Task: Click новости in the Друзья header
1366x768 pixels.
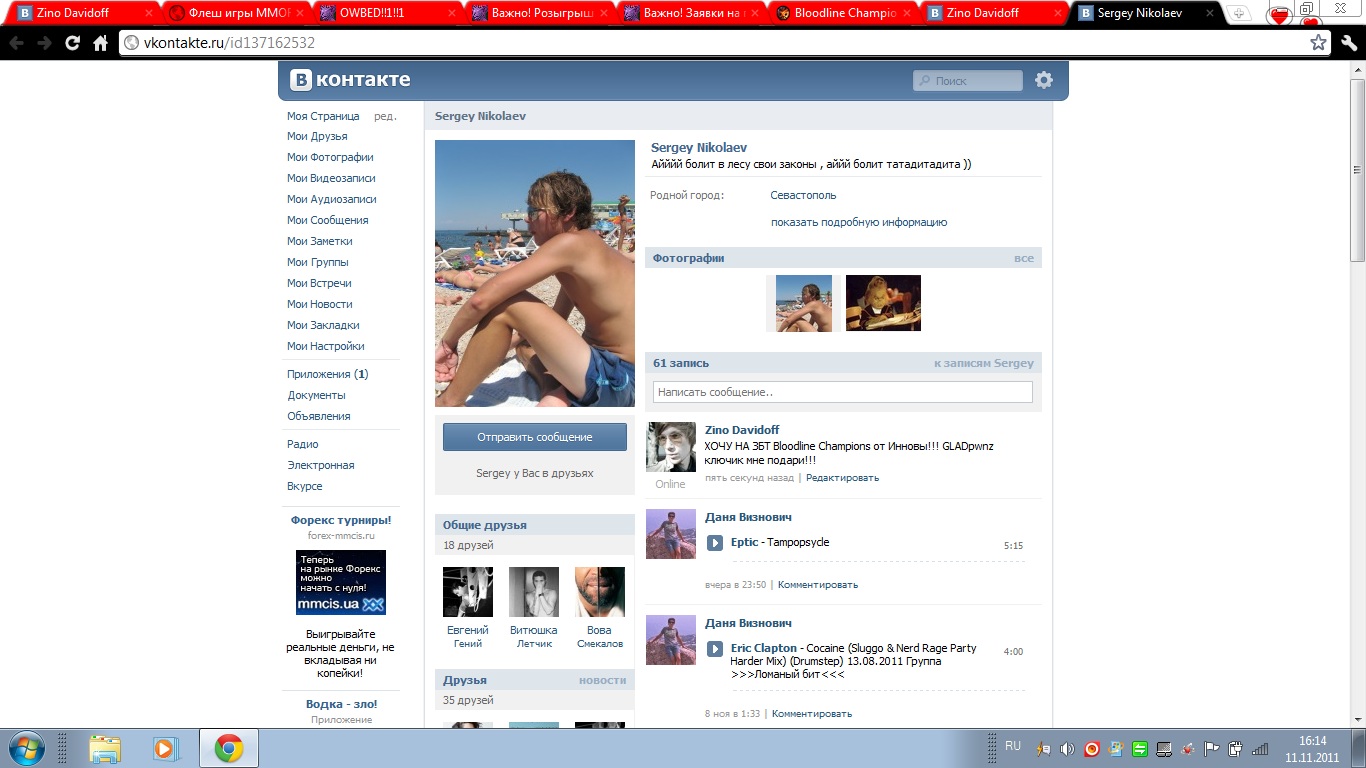Action: pyautogui.click(x=602, y=680)
